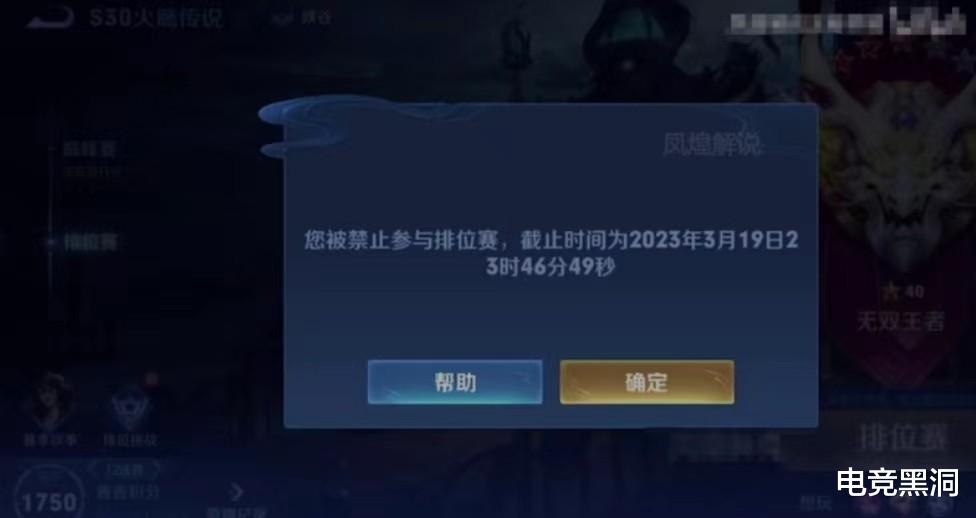Viewport: 976px width, 518px height.
Task: Confirm with the gold 确定 button
Action: click(647, 382)
